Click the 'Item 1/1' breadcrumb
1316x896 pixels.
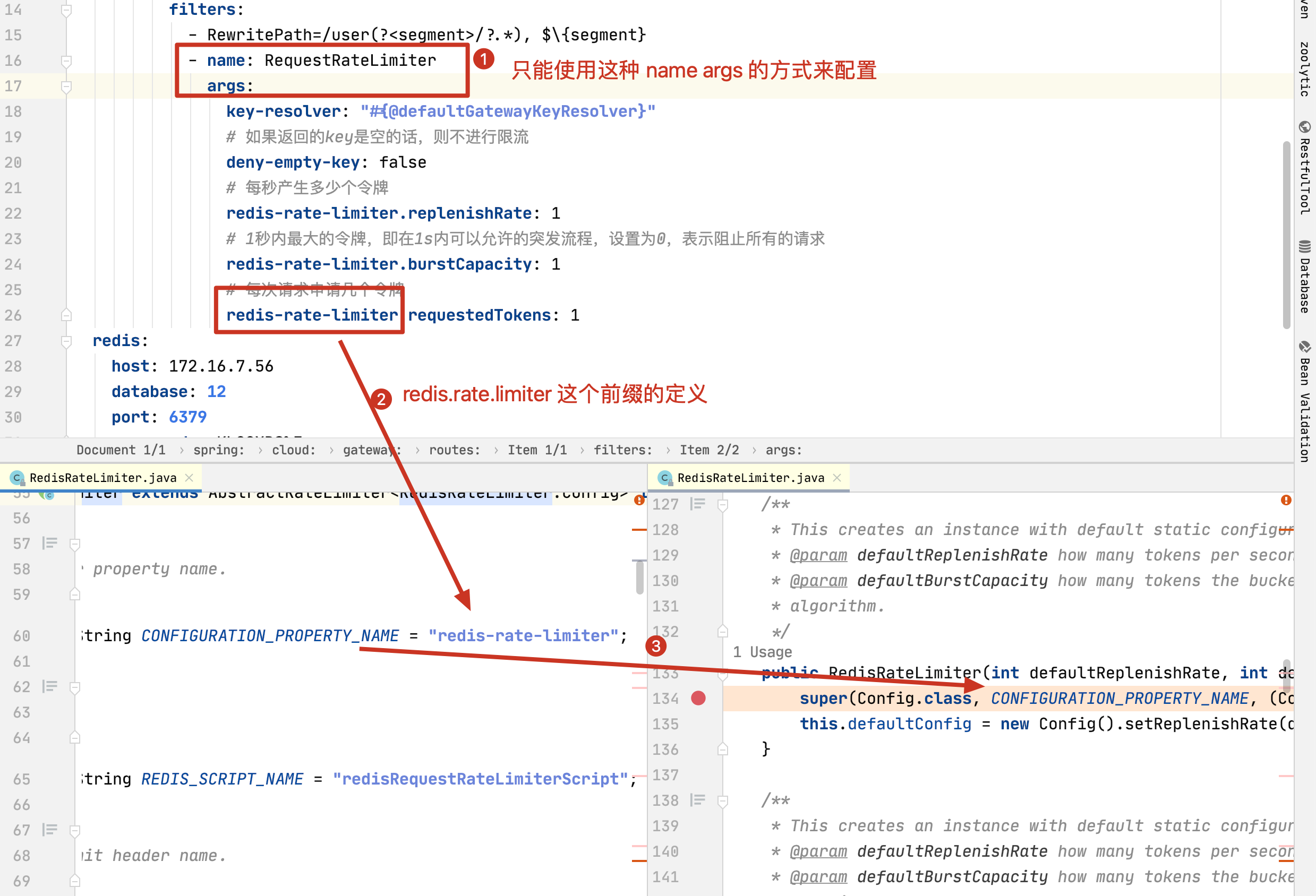coord(537,450)
